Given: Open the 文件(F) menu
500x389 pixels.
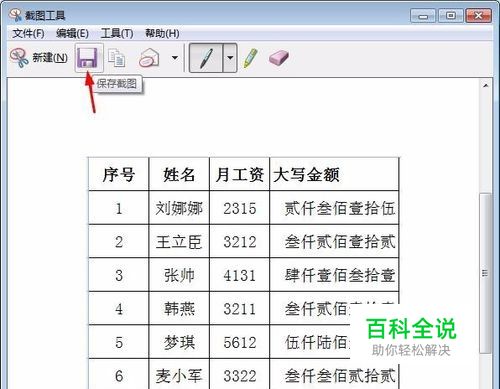Looking at the screenshot, I should [x=28, y=33].
